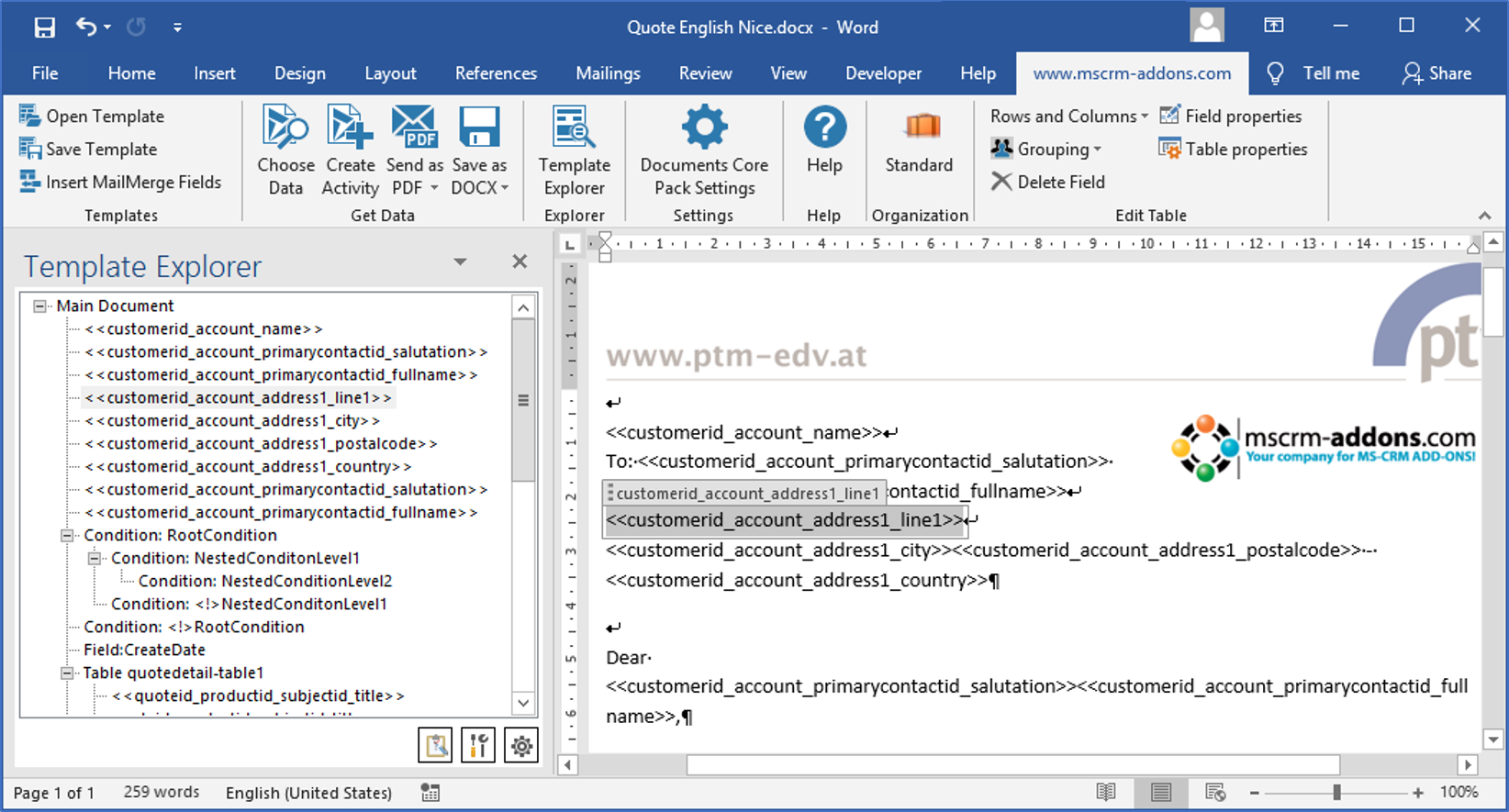The image size is (1509, 812).
Task: Click the 259 words count
Action: (162, 793)
